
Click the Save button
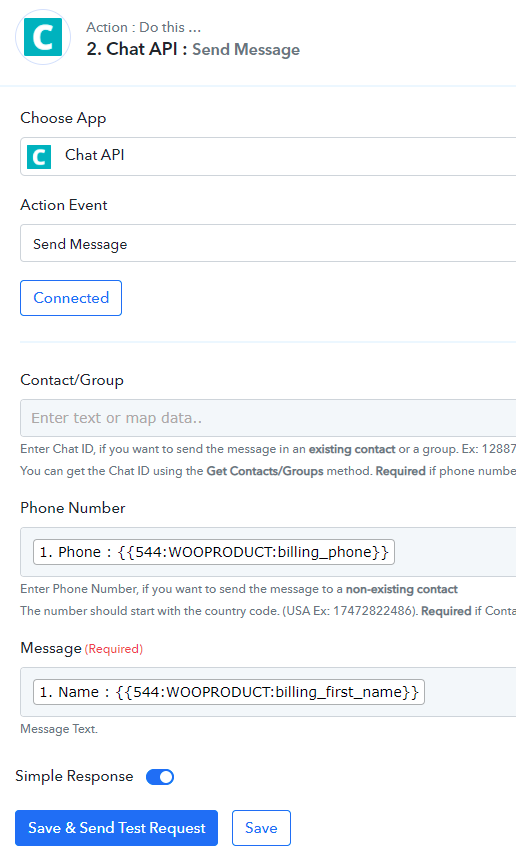pos(261,828)
